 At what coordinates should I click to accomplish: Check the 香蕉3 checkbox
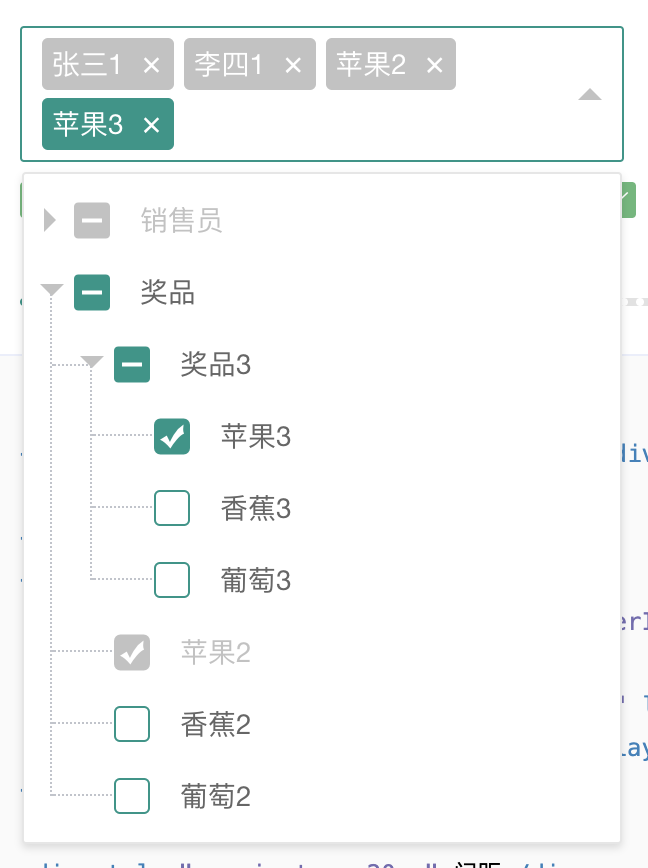coord(172,508)
